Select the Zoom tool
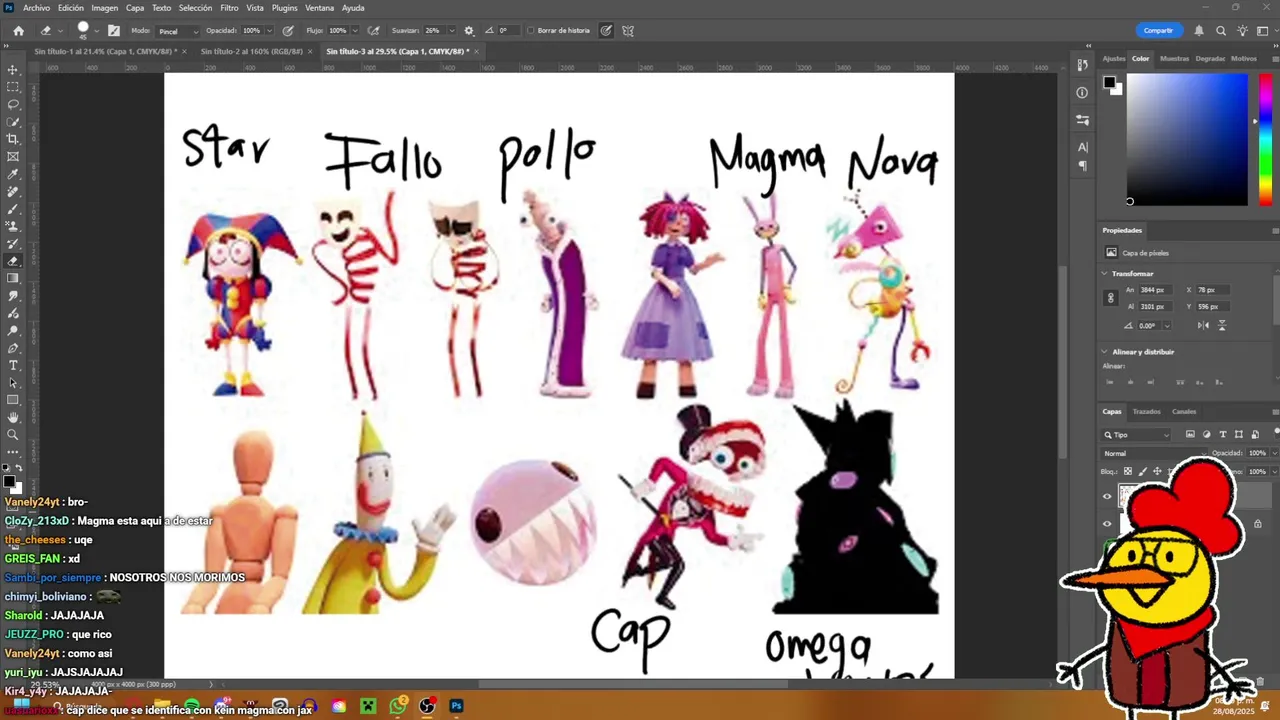 coord(13,435)
